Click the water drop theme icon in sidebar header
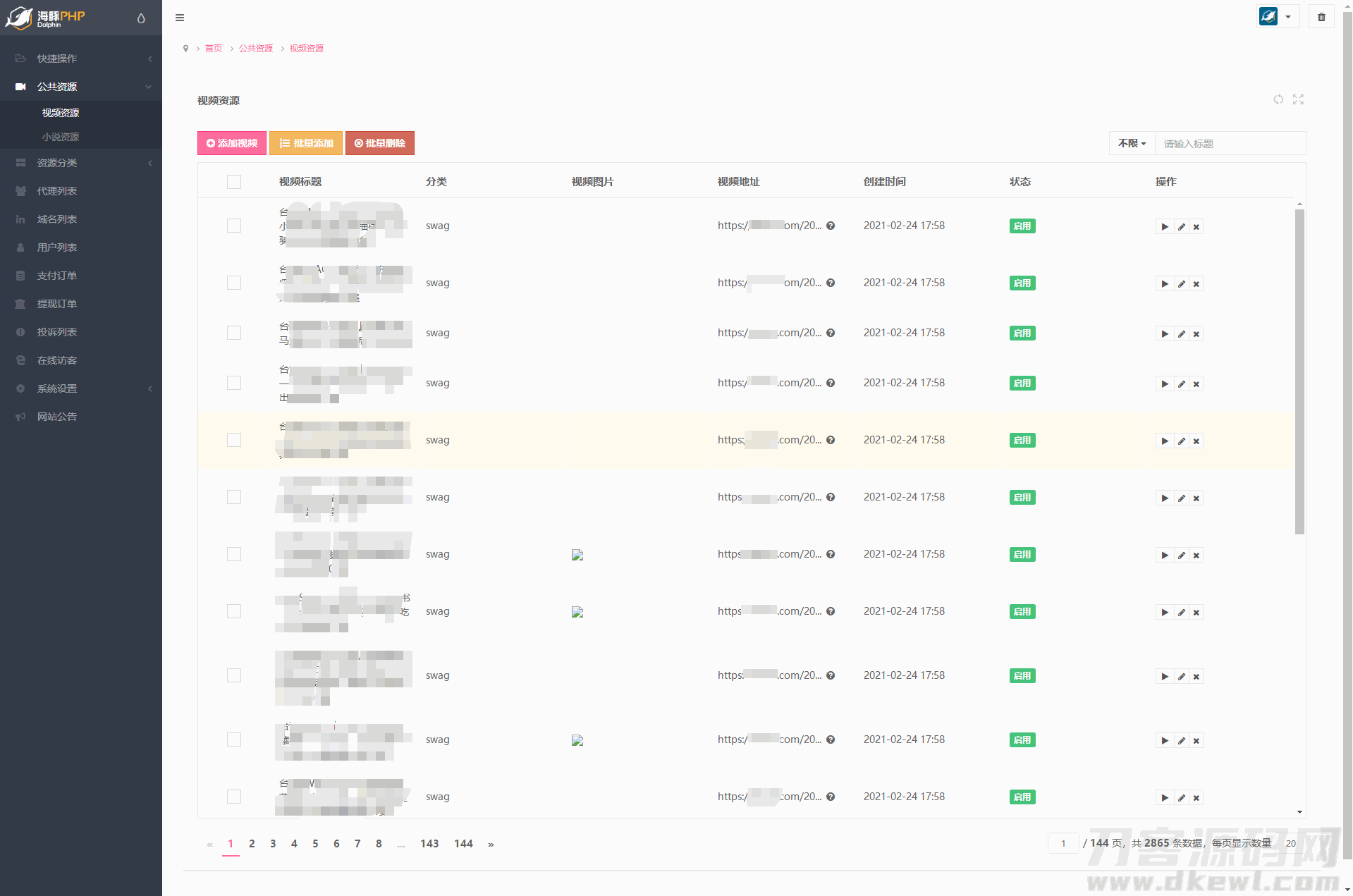Screen dimensions: 1353x896 141,18
